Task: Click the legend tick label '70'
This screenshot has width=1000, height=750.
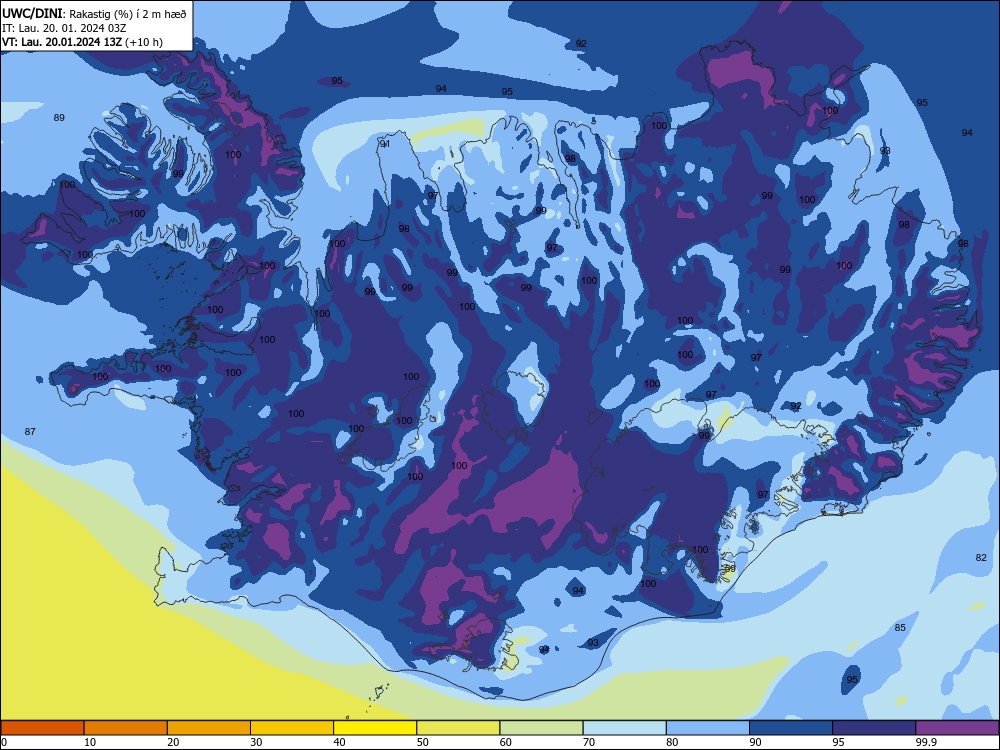Action: [x=589, y=742]
